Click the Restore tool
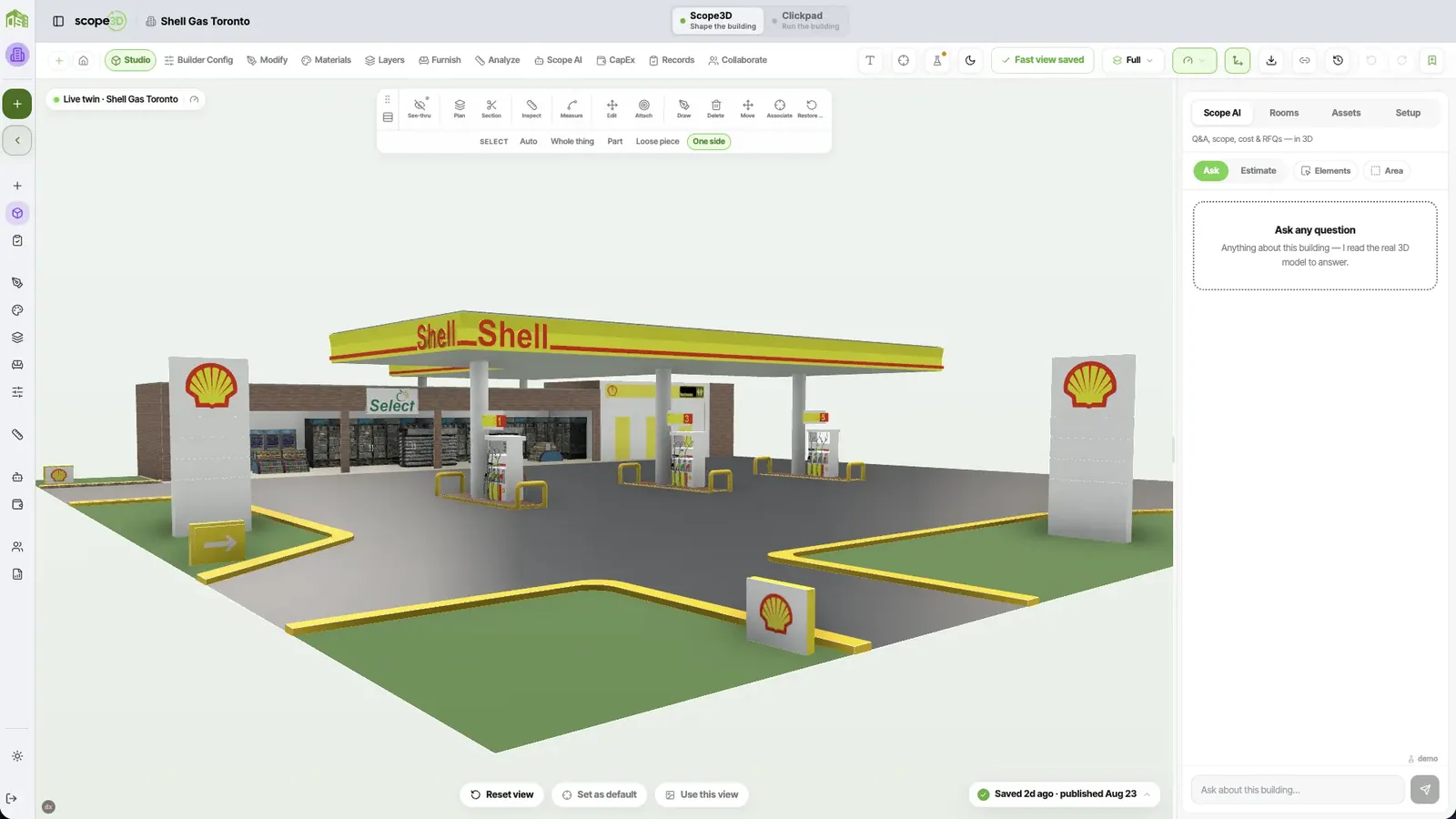Screen dimensions: 1456x819 click(x=811, y=108)
